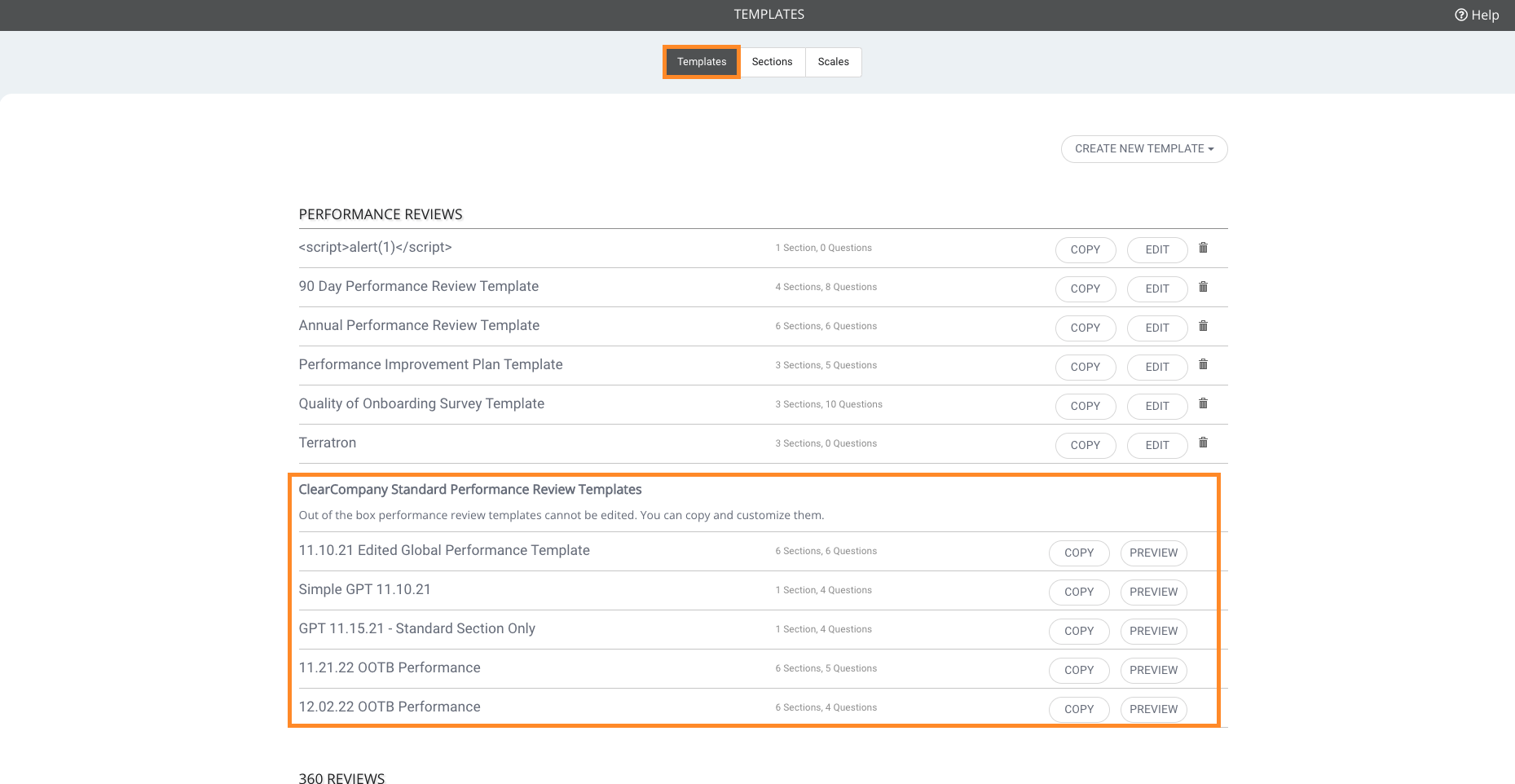The image size is (1515, 784).
Task: Copy the 90 Day Performance Review Template
Action: coord(1086,289)
